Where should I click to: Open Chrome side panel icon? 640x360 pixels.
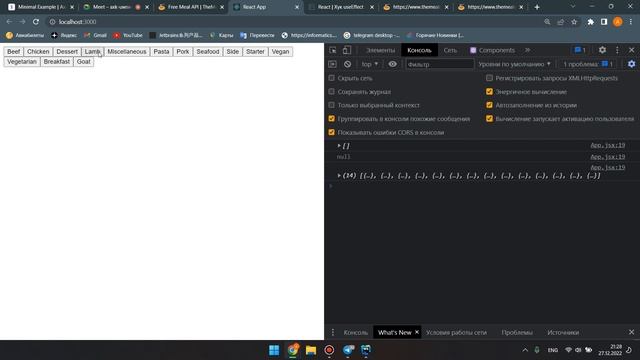(604, 22)
